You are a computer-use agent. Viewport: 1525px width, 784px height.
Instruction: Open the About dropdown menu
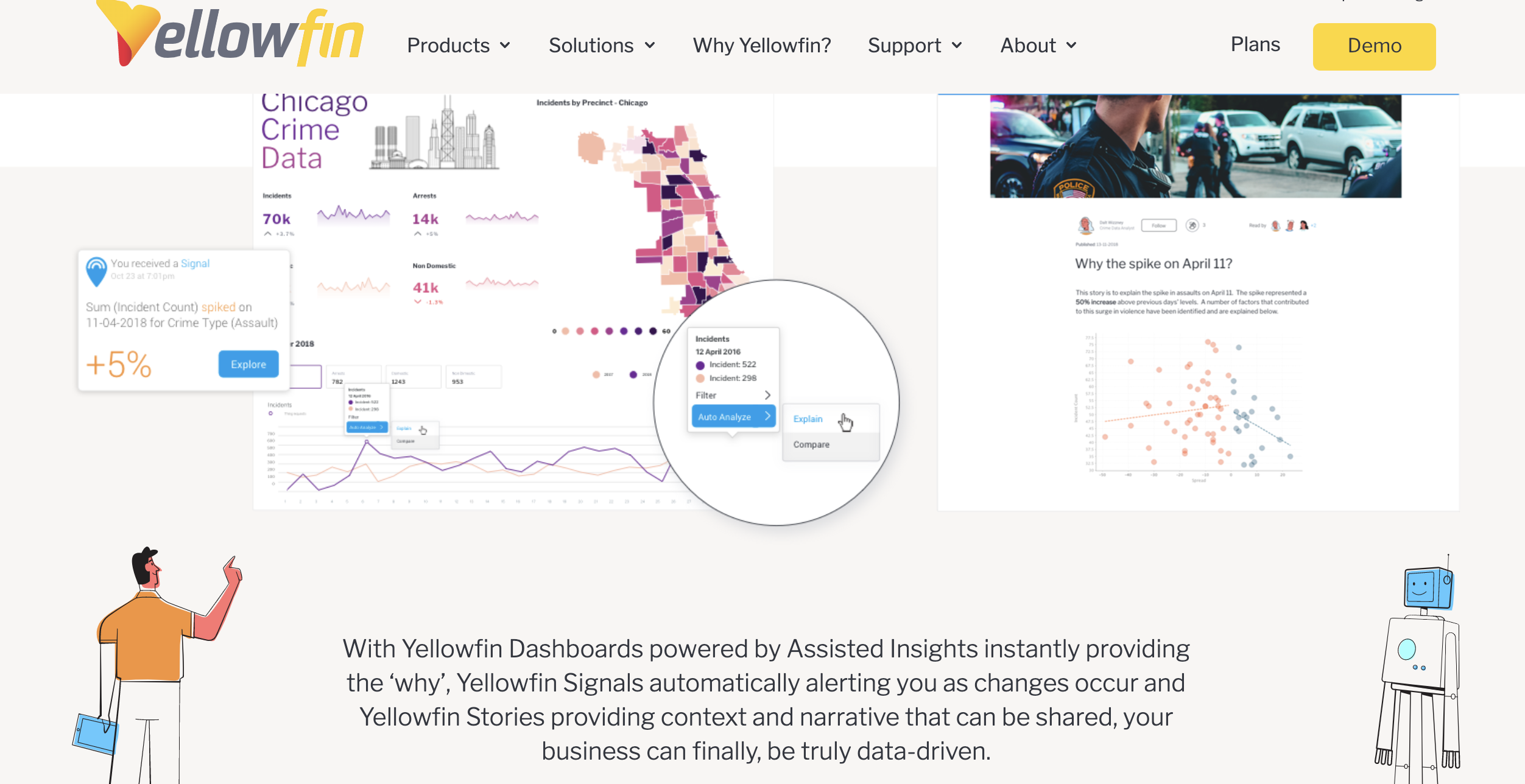[x=1038, y=46]
